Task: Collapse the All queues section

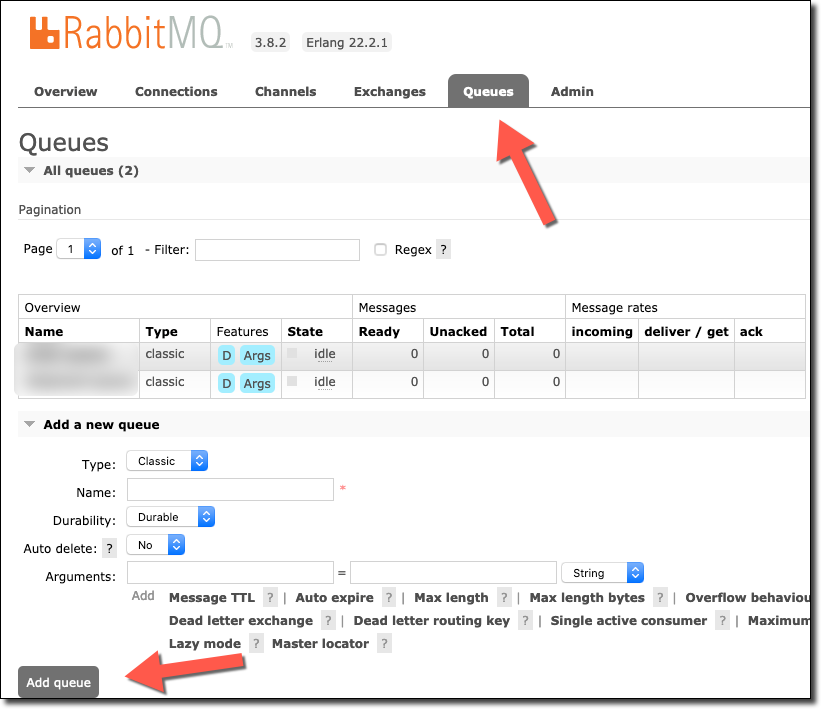Action: click(x=91, y=171)
